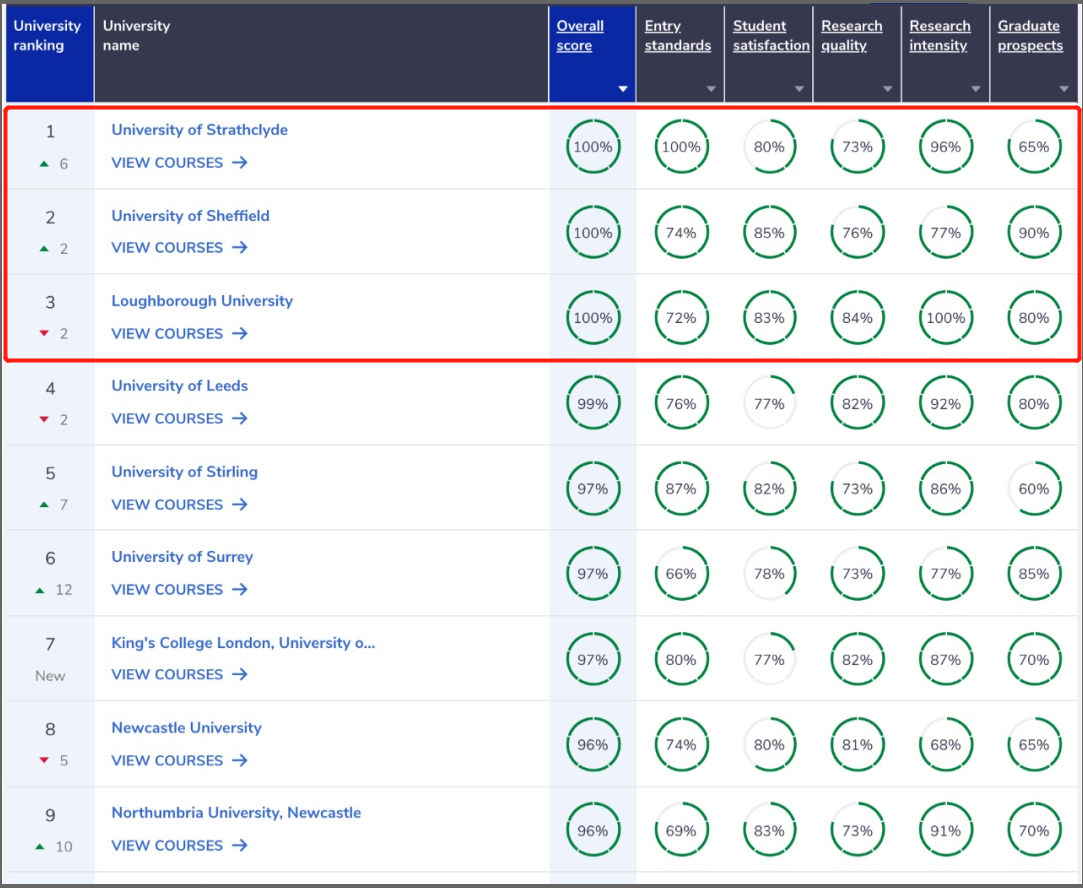The height and width of the screenshot is (888, 1083).
Task: Click Surrey's 85% Graduate prospects score
Action: tap(1034, 574)
